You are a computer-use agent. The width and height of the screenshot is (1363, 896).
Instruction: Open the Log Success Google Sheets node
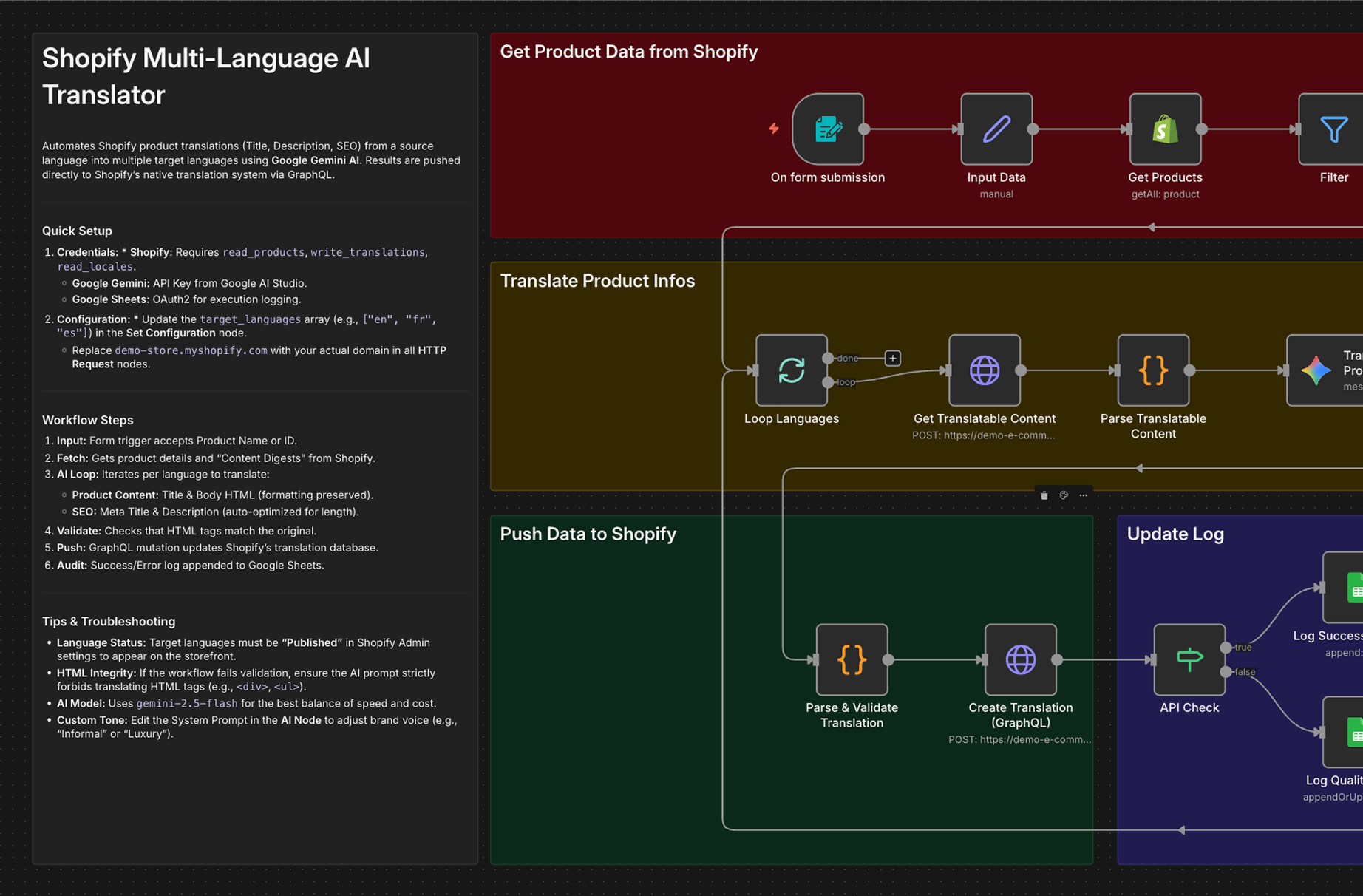(1345, 588)
